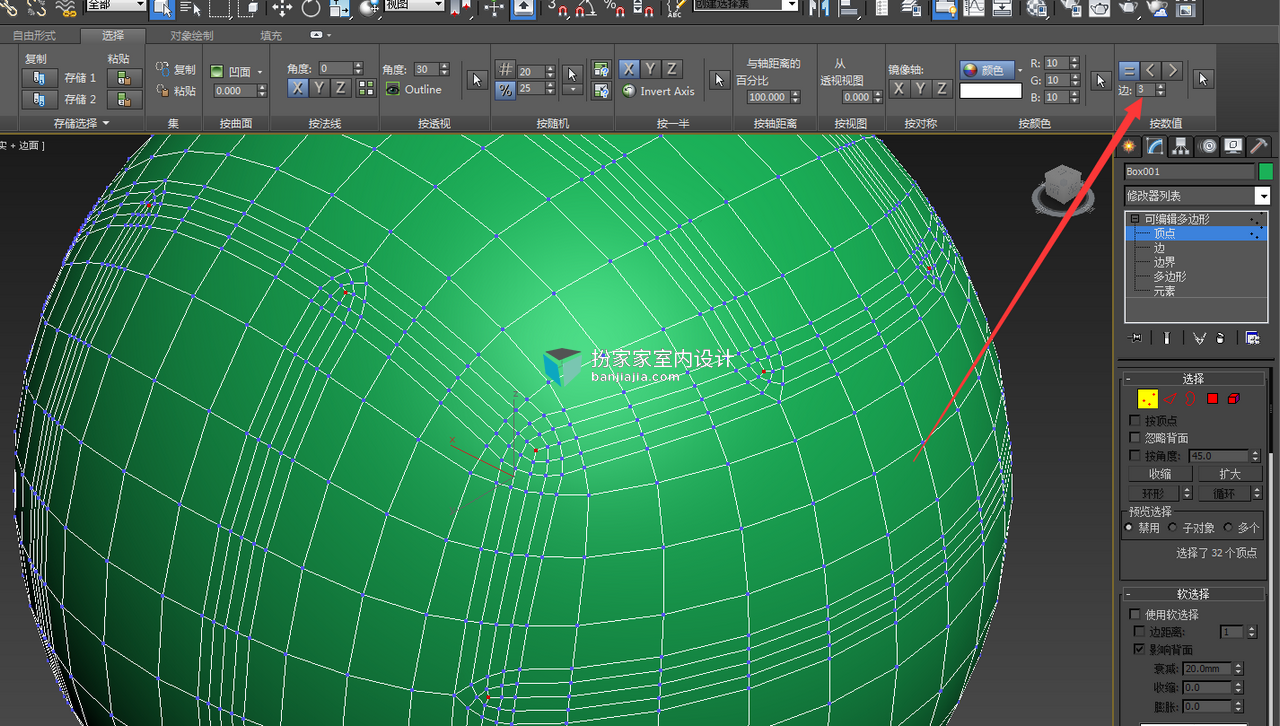Switch to the 对象绘制 ribbon tab
1280x726 pixels.
coord(191,35)
